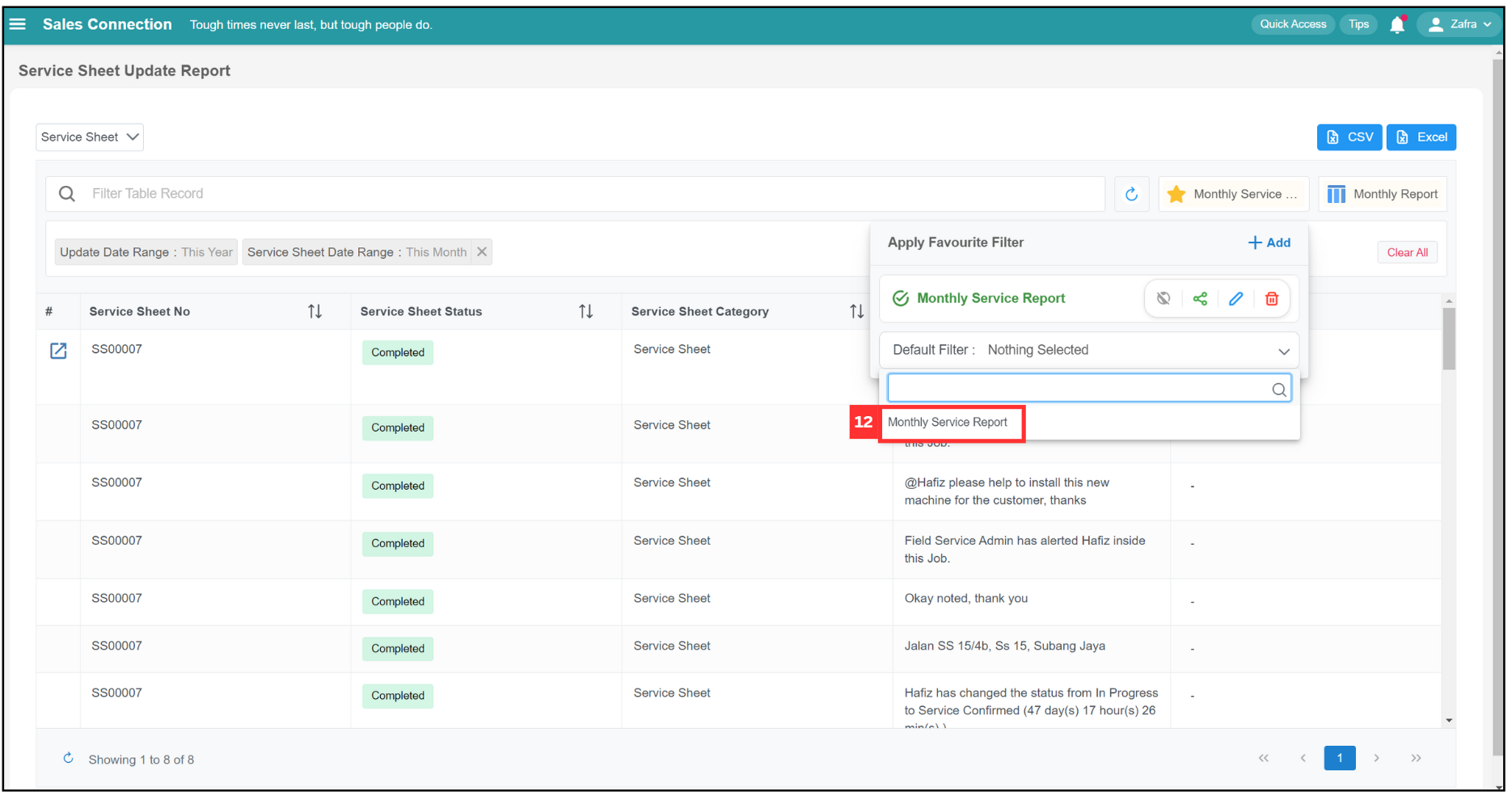
Task: Go to the next page arrow
Action: click(x=1376, y=758)
